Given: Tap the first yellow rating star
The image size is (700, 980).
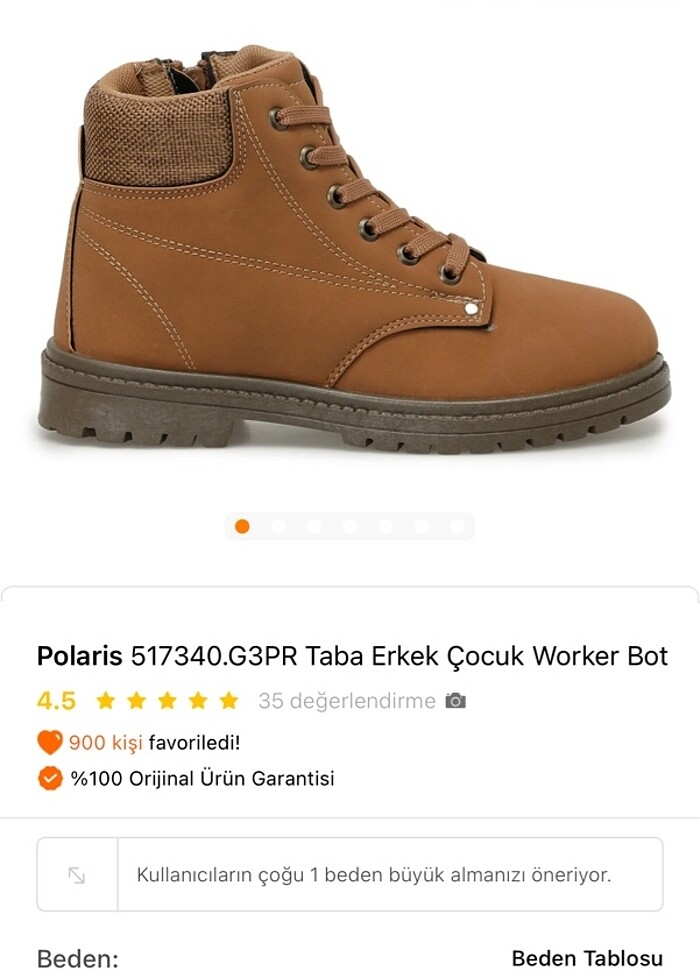Looking at the screenshot, I should point(106,701).
